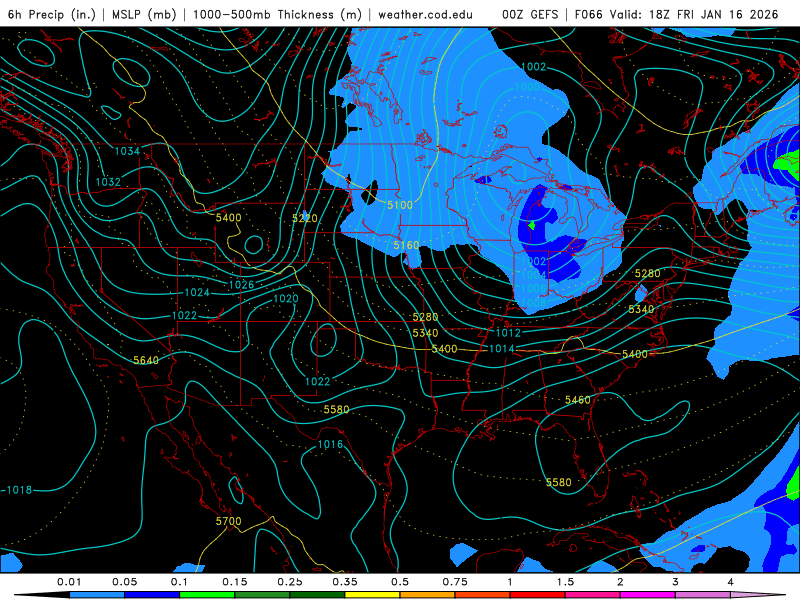Click the '1032' isobar label
Image resolution: width=800 pixels, height=600 pixels.
pyautogui.click(x=108, y=182)
